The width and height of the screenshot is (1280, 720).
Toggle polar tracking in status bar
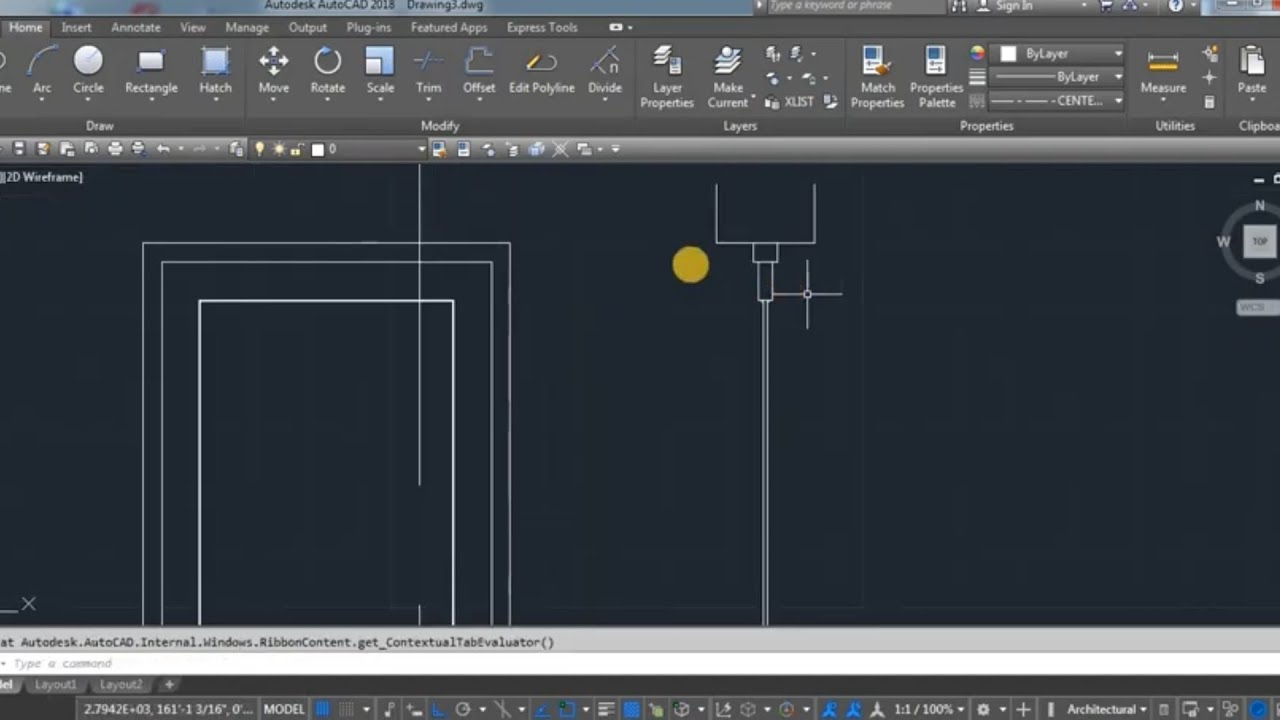[x=463, y=709]
